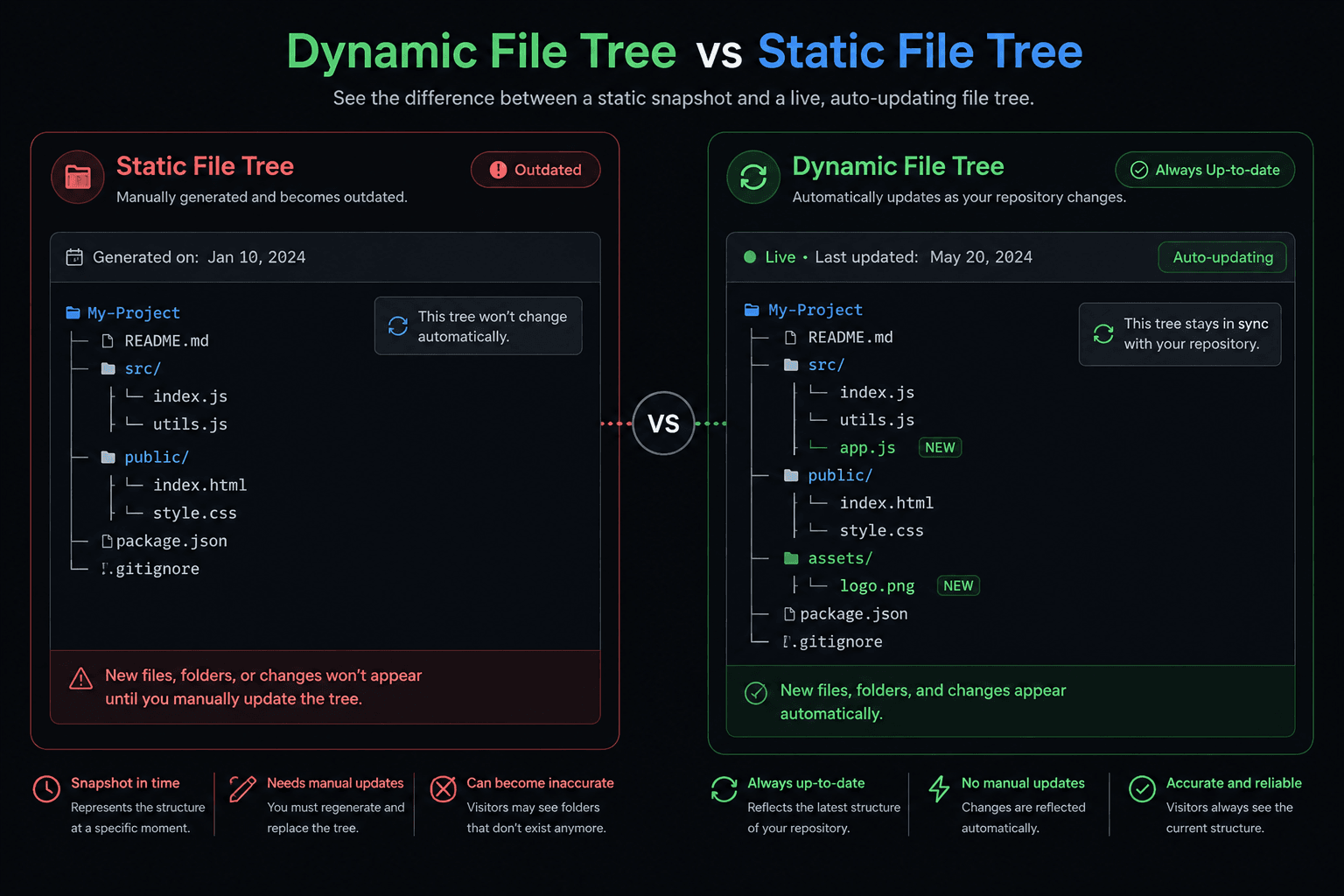
Task: Click the 'Snapshot in time' heading
Action: pos(125,783)
